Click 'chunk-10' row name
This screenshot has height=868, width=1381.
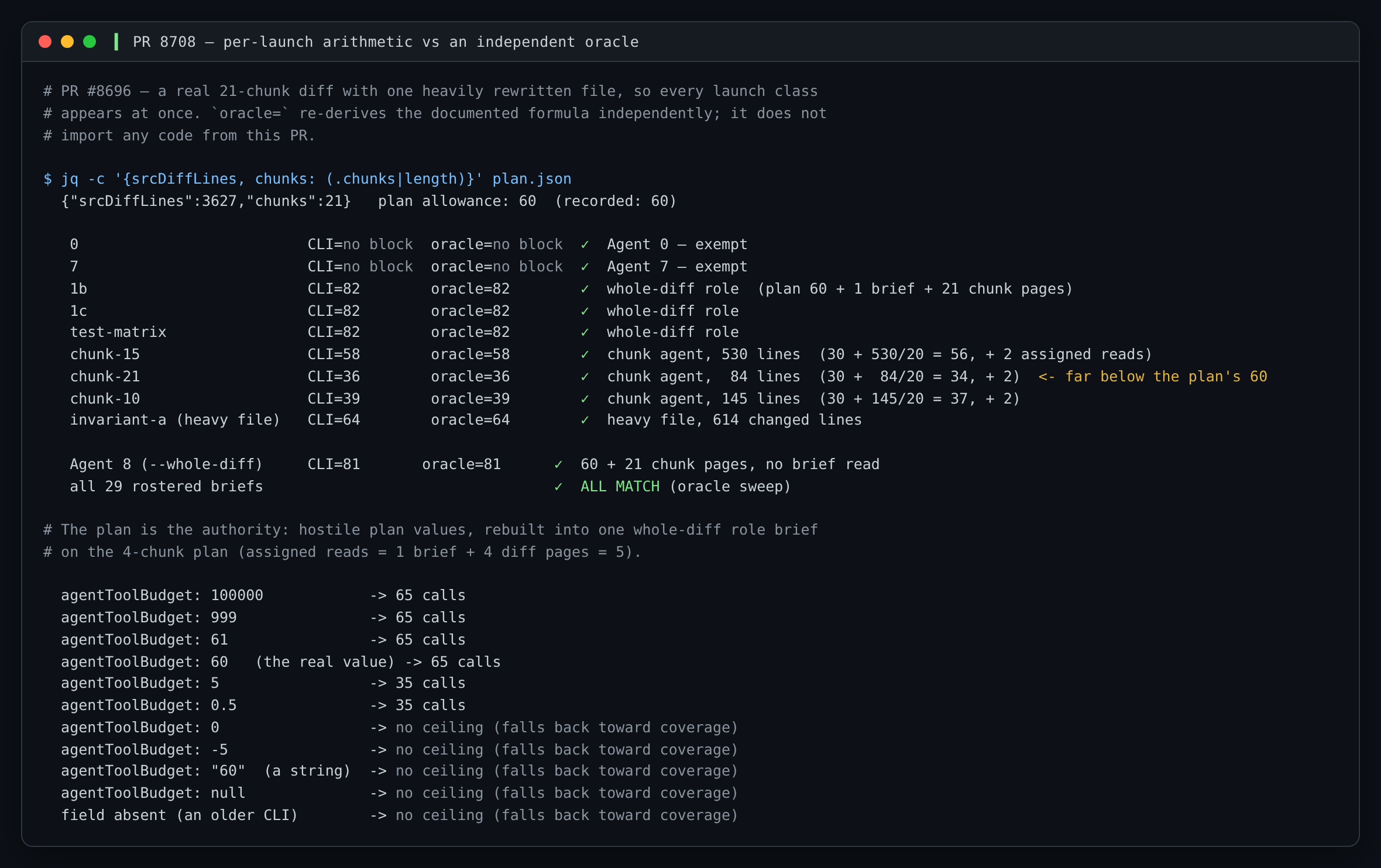click(x=105, y=399)
